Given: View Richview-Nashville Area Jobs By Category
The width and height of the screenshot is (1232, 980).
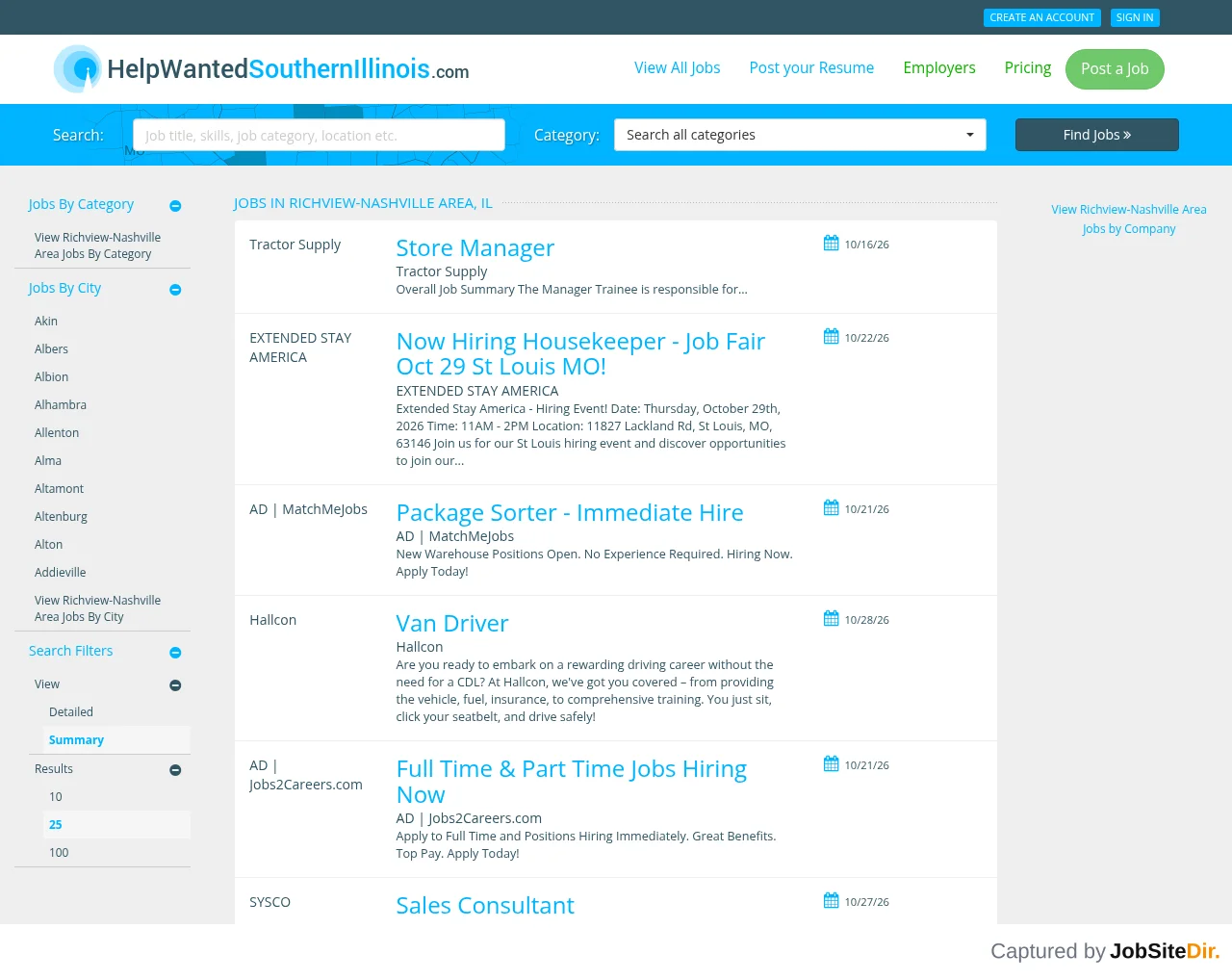Looking at the screenshot, I should coord(97,245).
